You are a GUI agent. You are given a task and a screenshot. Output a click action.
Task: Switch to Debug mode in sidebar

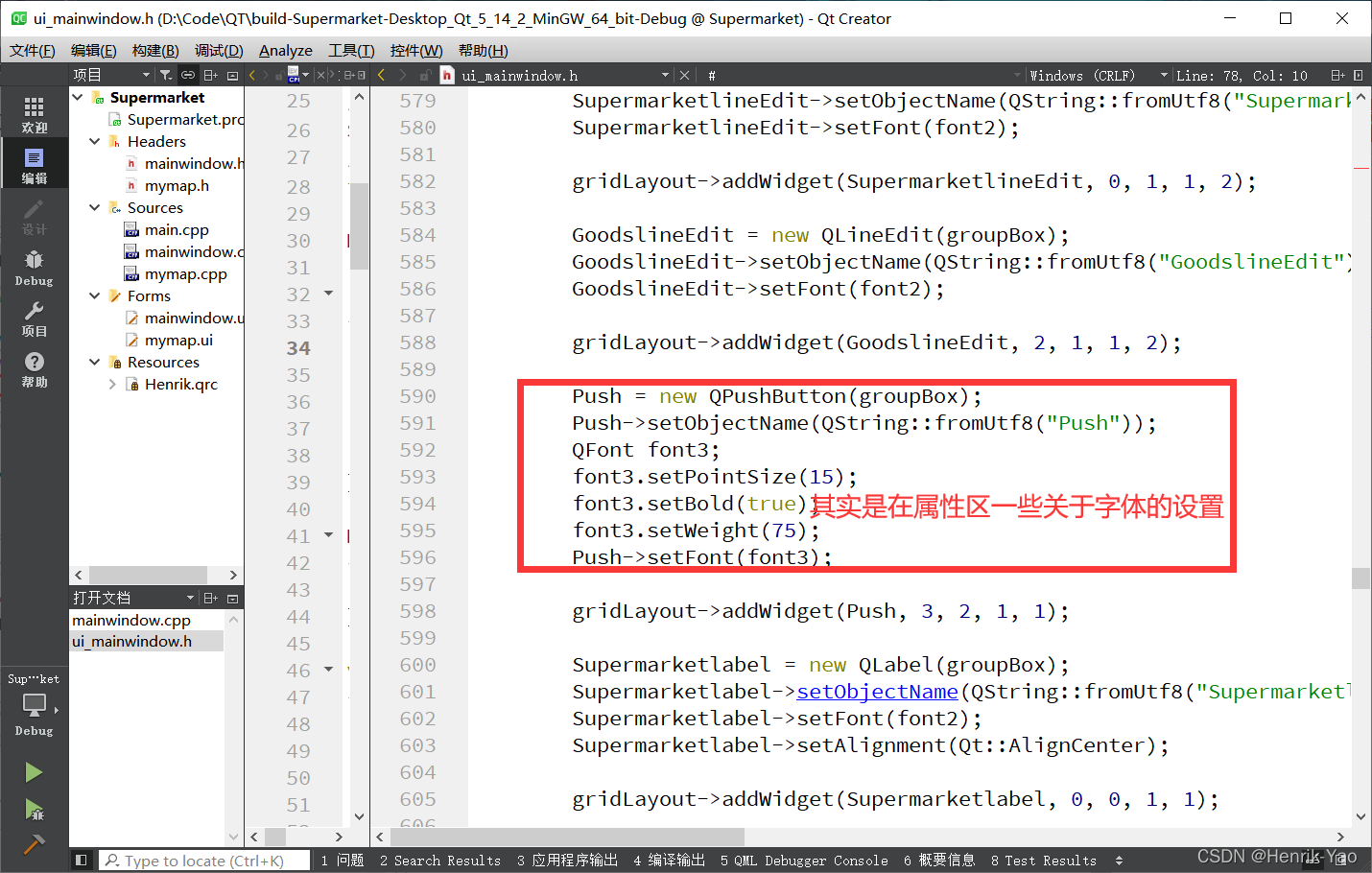point(34,267)
